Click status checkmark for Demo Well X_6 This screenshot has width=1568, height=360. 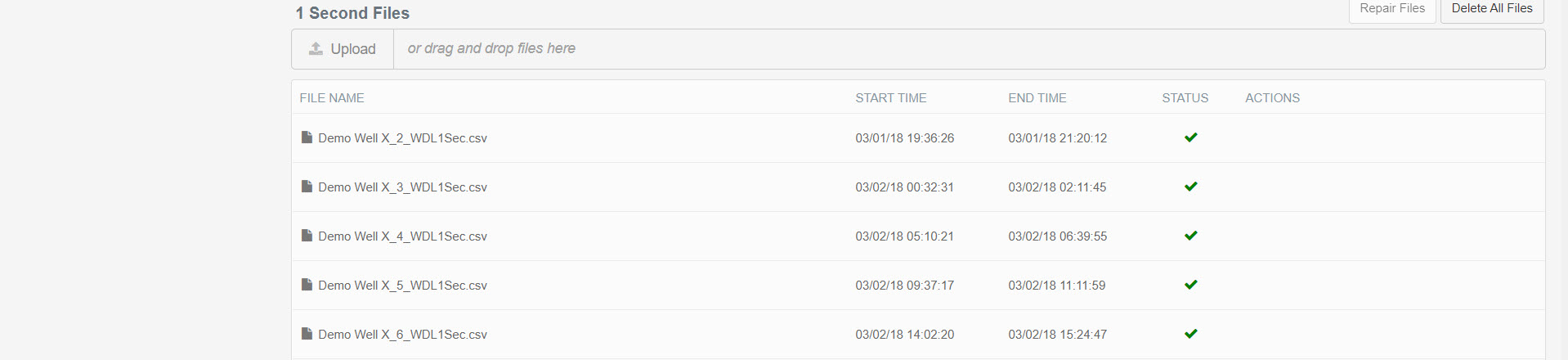tap(1190, 334)
